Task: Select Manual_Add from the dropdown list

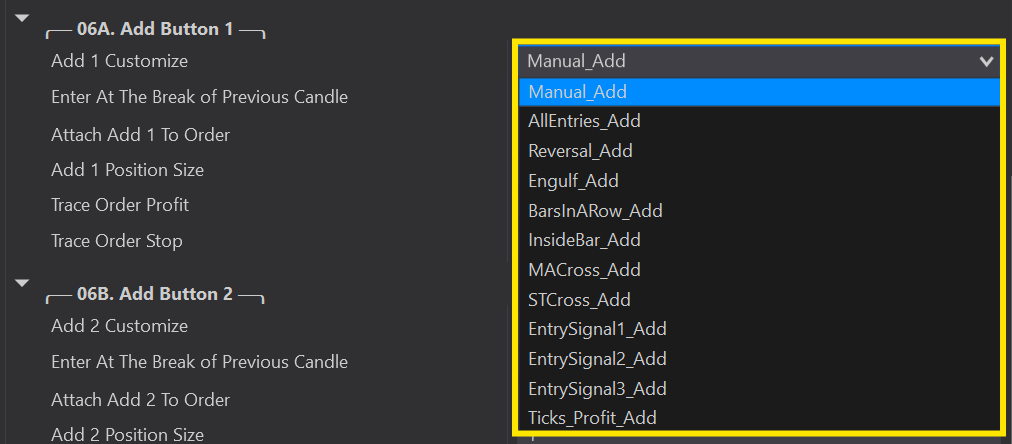Action: point(578,92)
